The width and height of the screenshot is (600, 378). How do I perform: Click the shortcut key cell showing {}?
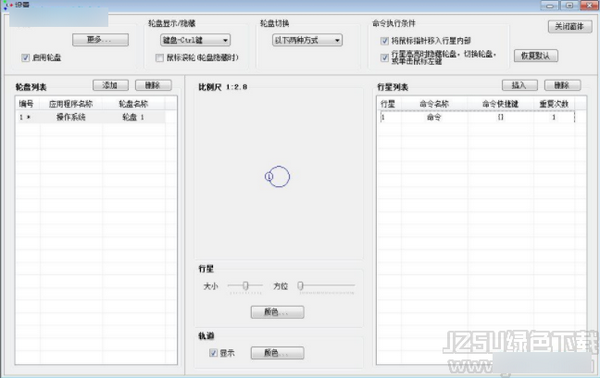[500, 117]
